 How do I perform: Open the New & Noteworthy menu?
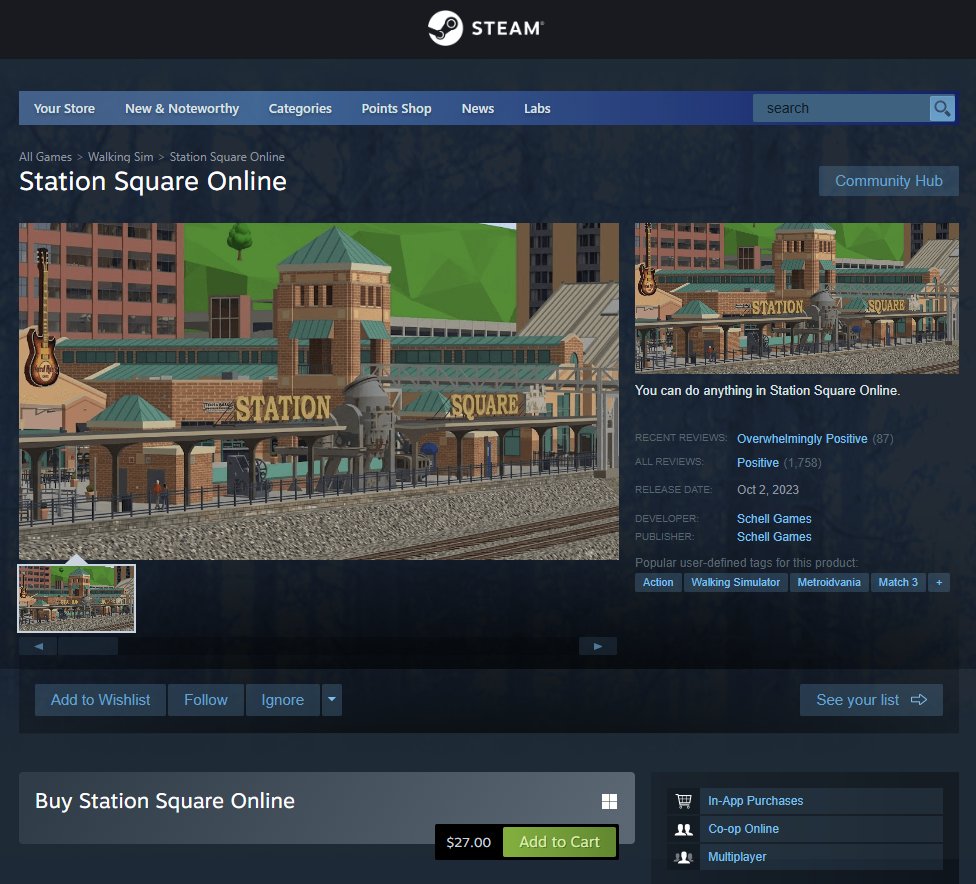point(182,108)
